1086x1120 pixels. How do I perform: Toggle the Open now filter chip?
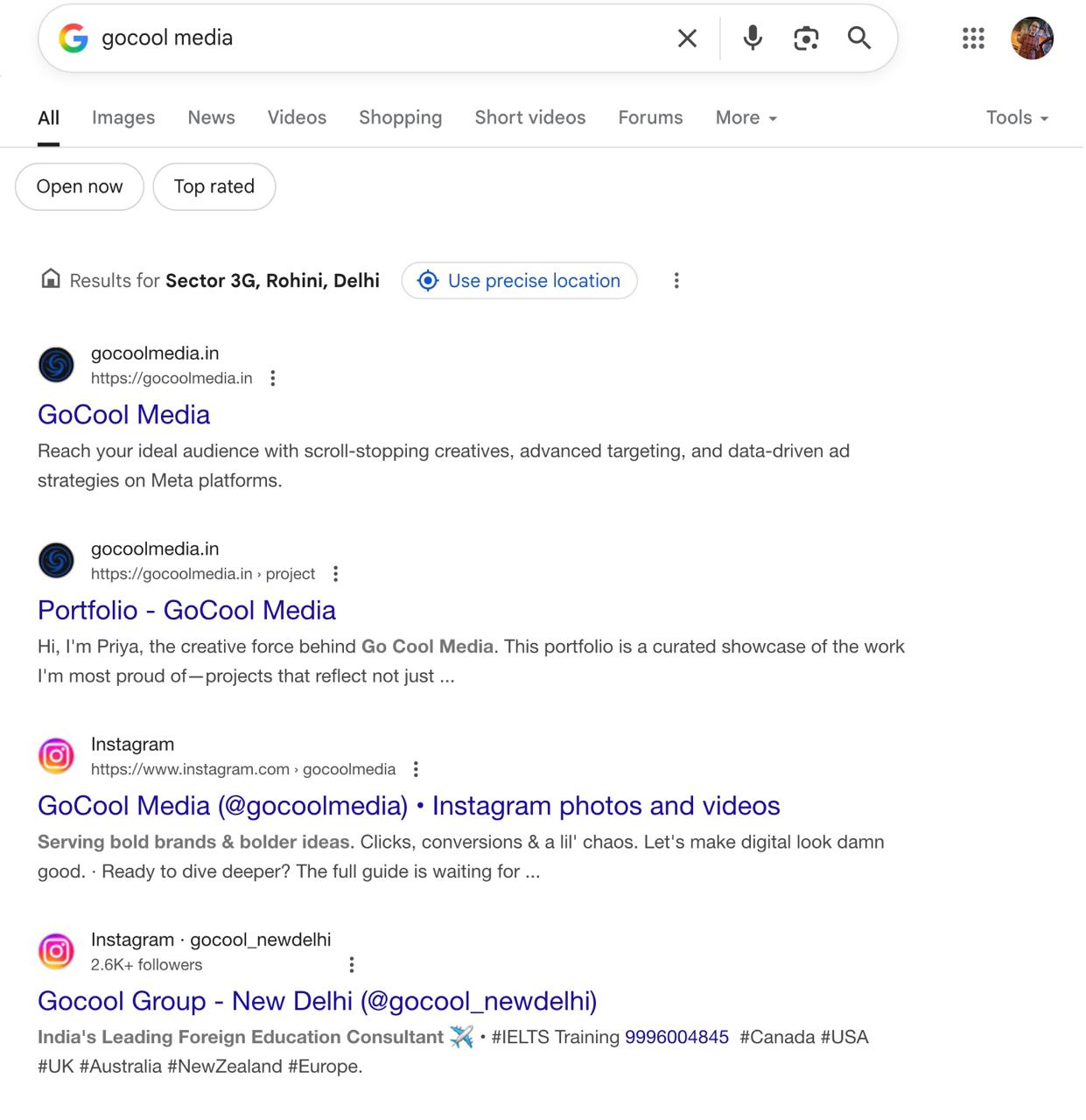(x=80, y=186)
